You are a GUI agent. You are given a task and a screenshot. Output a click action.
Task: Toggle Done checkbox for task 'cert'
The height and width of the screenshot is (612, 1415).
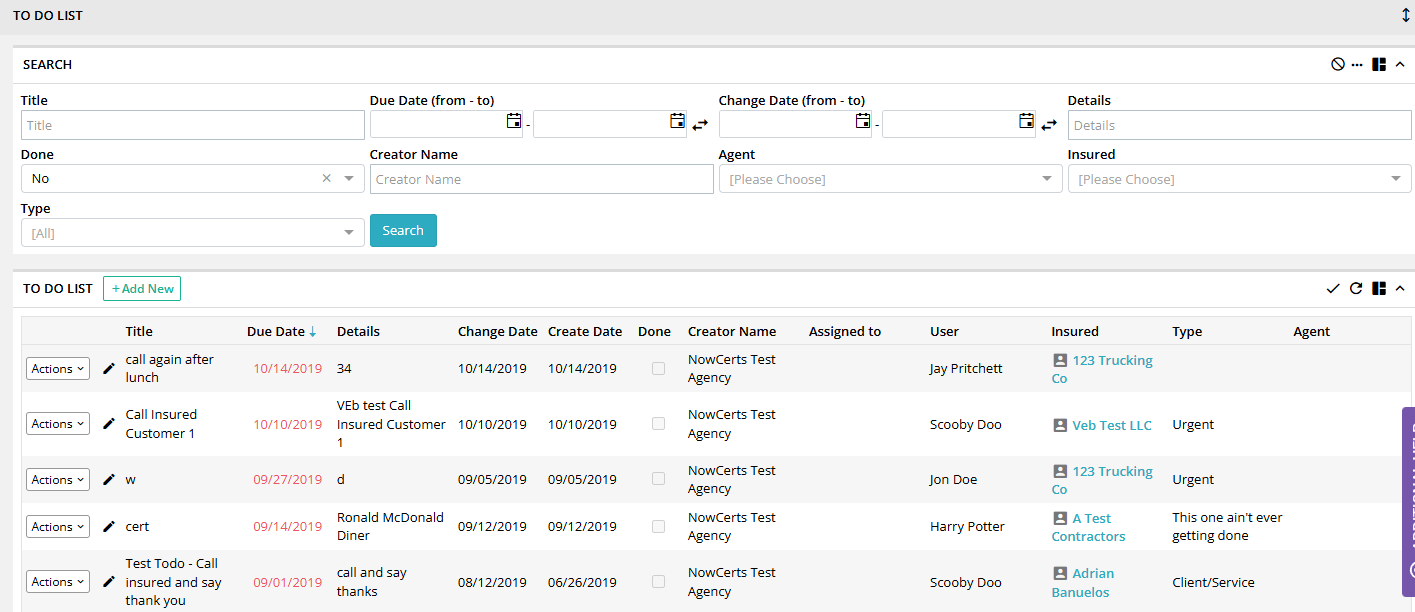[x=658, y=526]
